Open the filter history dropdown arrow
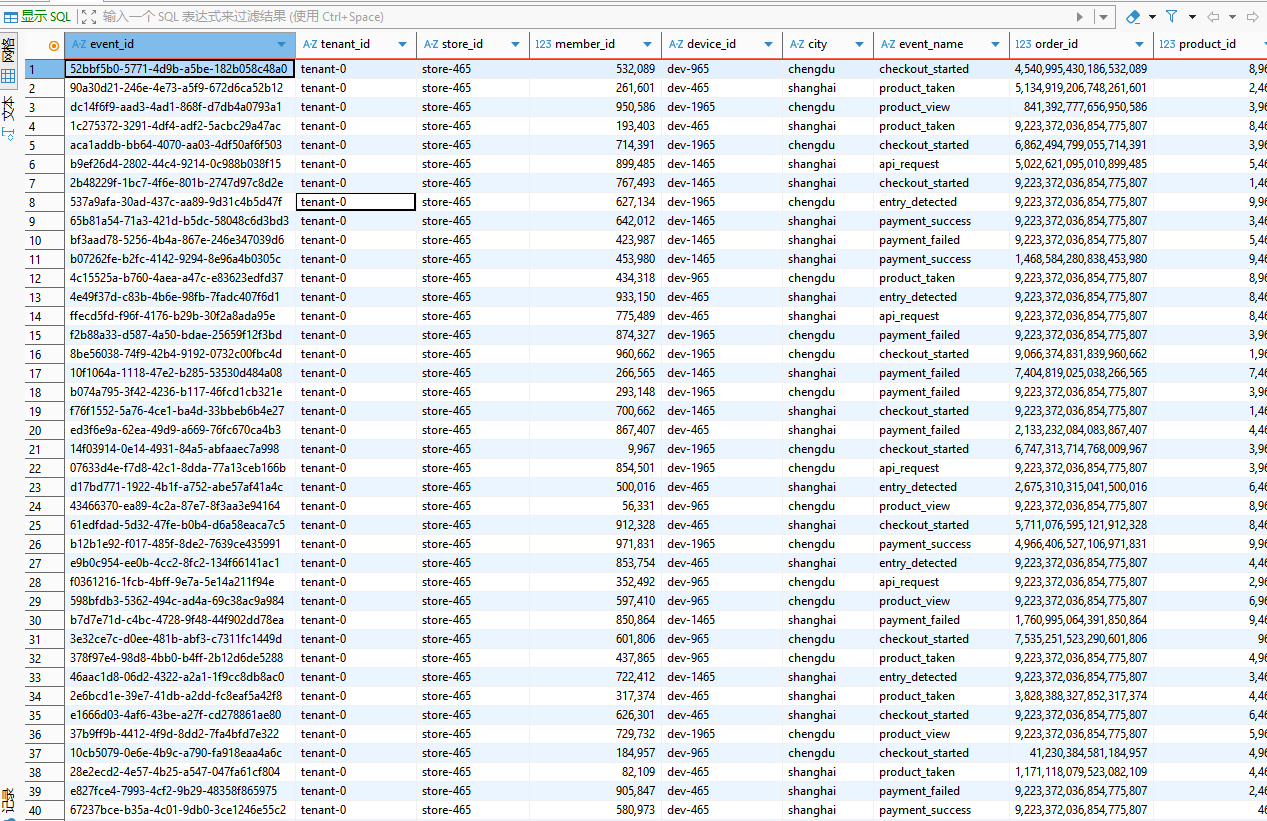This screenshot has height=821, width=1267. (1104, 17)
